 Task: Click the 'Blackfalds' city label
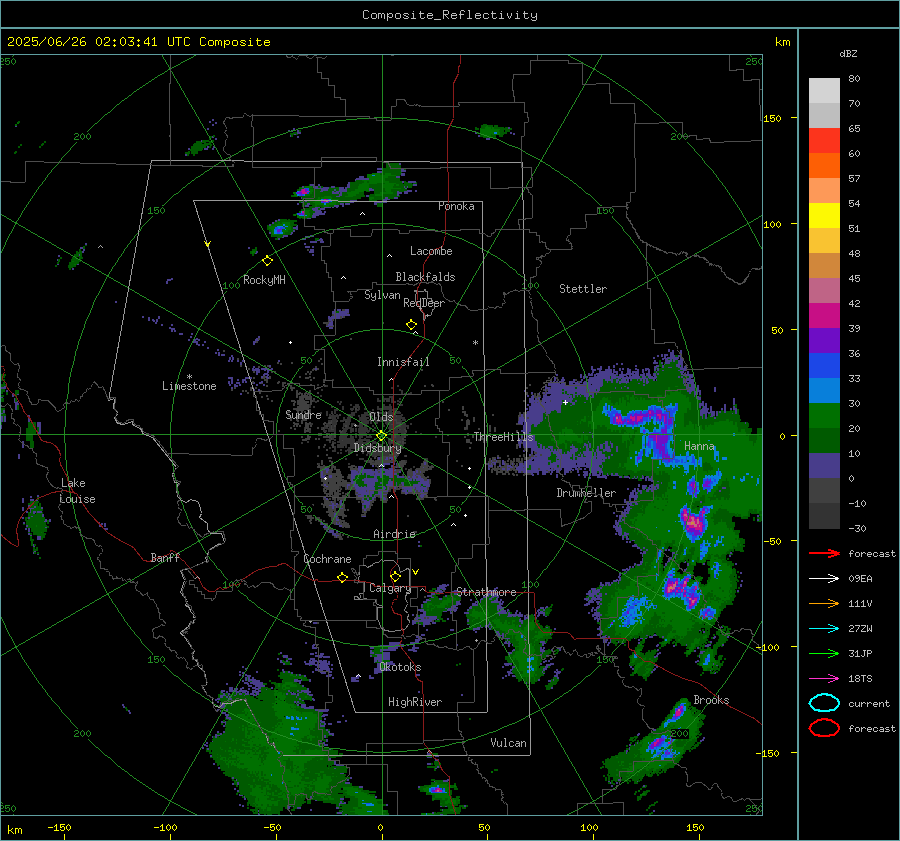(x=425, y=277)
